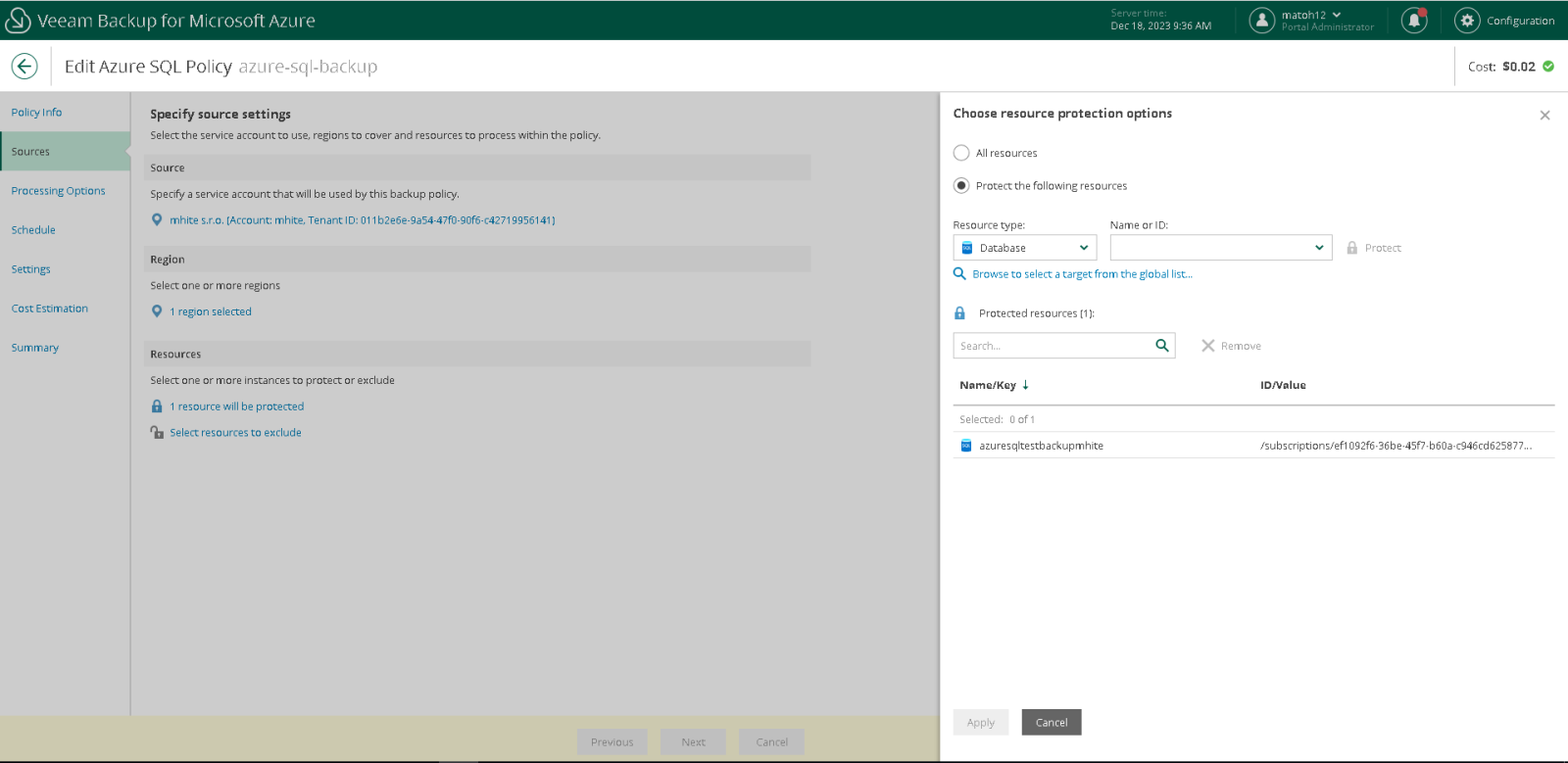1568x763 pixels.
Task: Open the Settings step
Action: [x=30, y=269]
